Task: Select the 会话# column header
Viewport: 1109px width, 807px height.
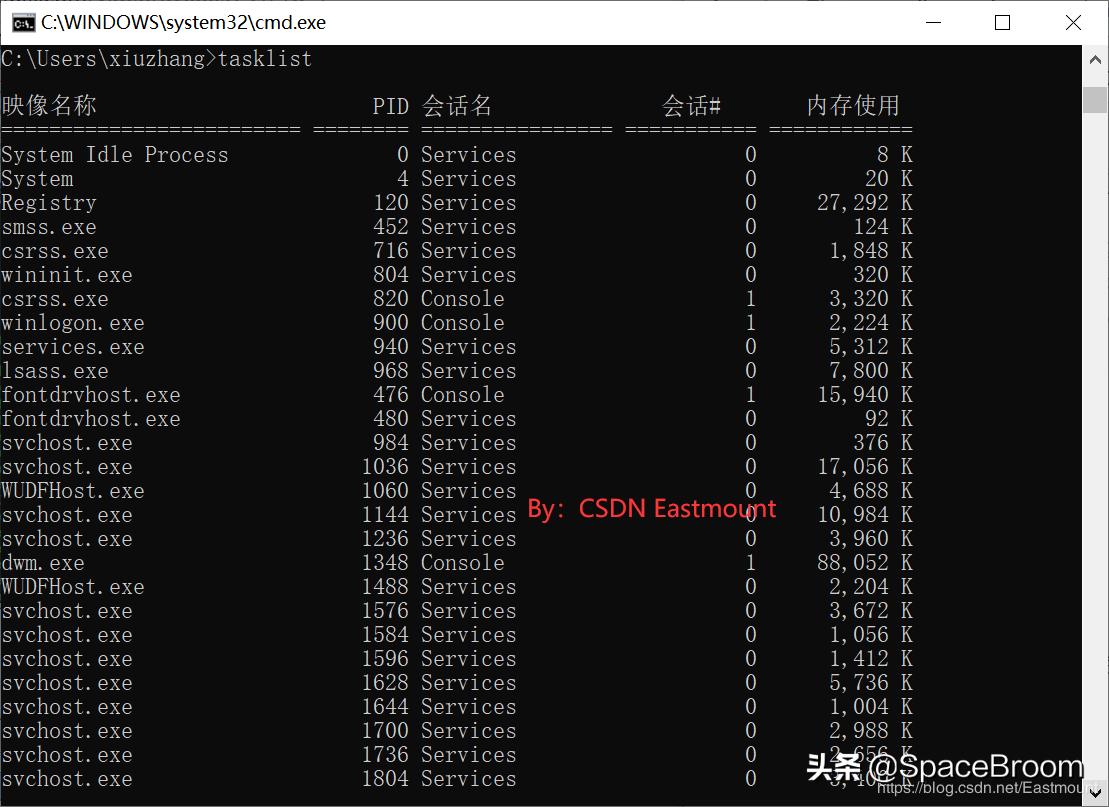Action: pos(691,105)
